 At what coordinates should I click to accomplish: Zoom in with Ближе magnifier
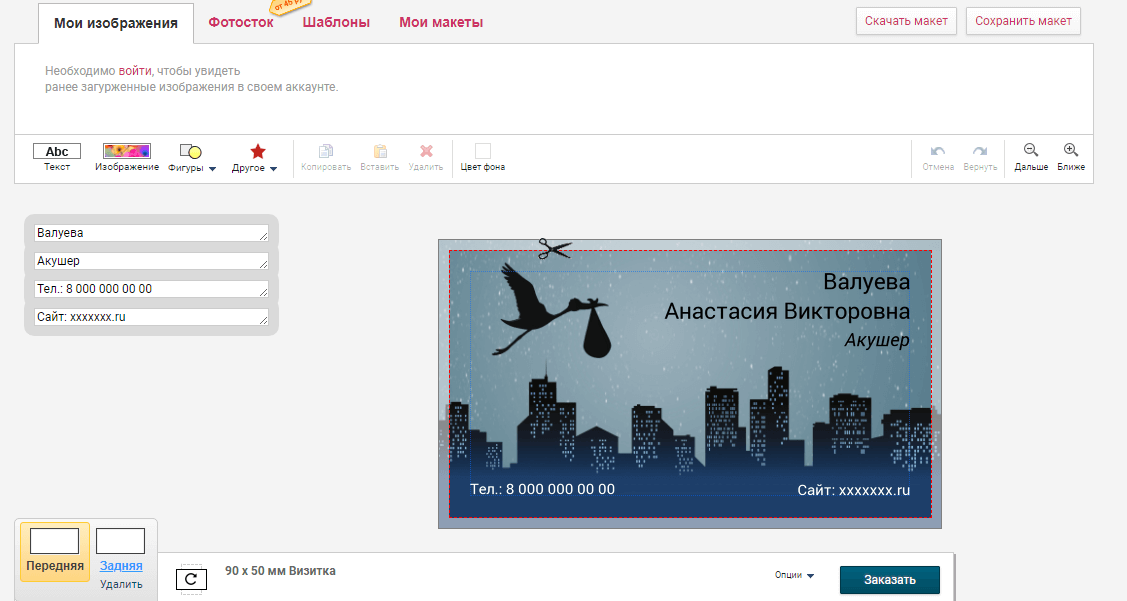pyautogui.click(x=1071, y=151)
